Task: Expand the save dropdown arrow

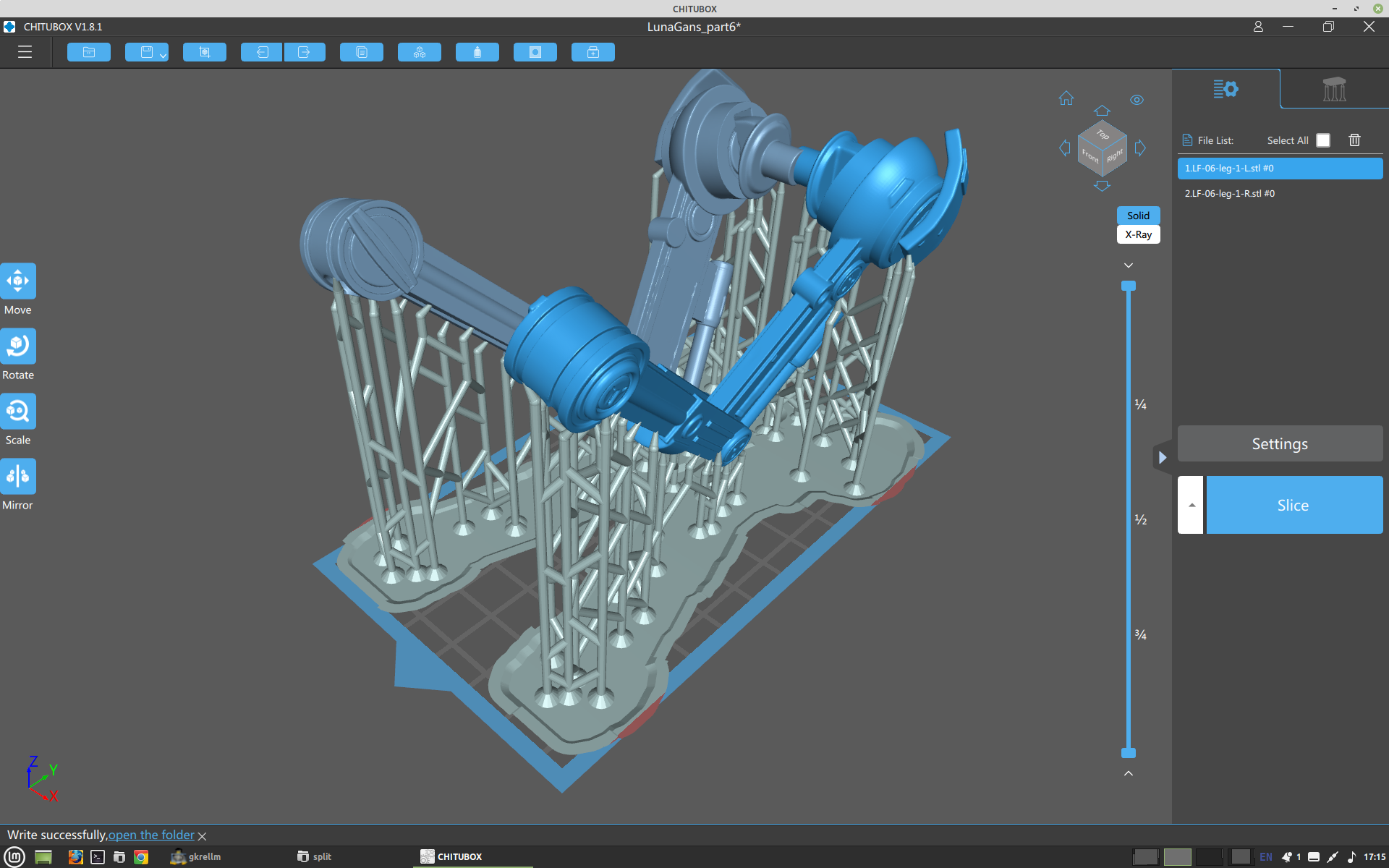Action: [x=163, y=55]
